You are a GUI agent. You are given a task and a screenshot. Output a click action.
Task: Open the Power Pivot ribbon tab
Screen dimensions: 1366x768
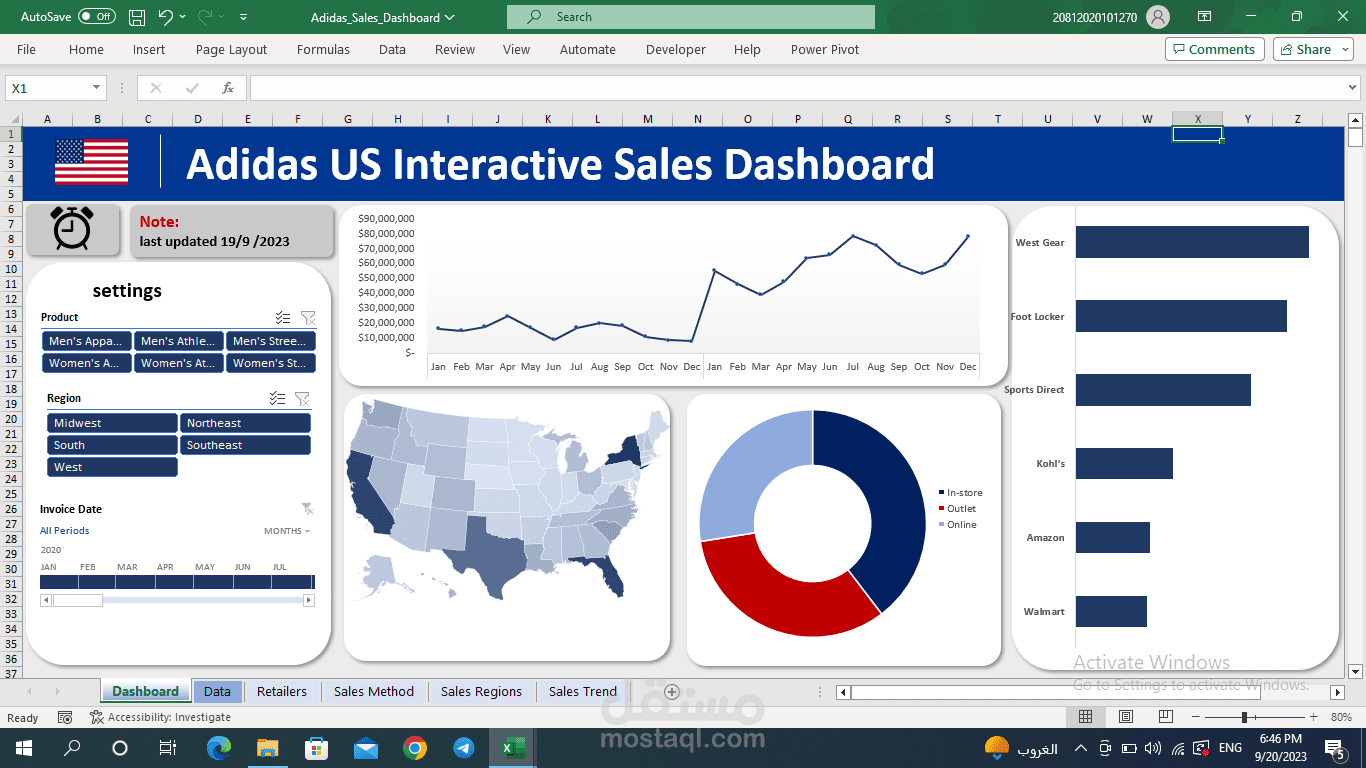825,49
